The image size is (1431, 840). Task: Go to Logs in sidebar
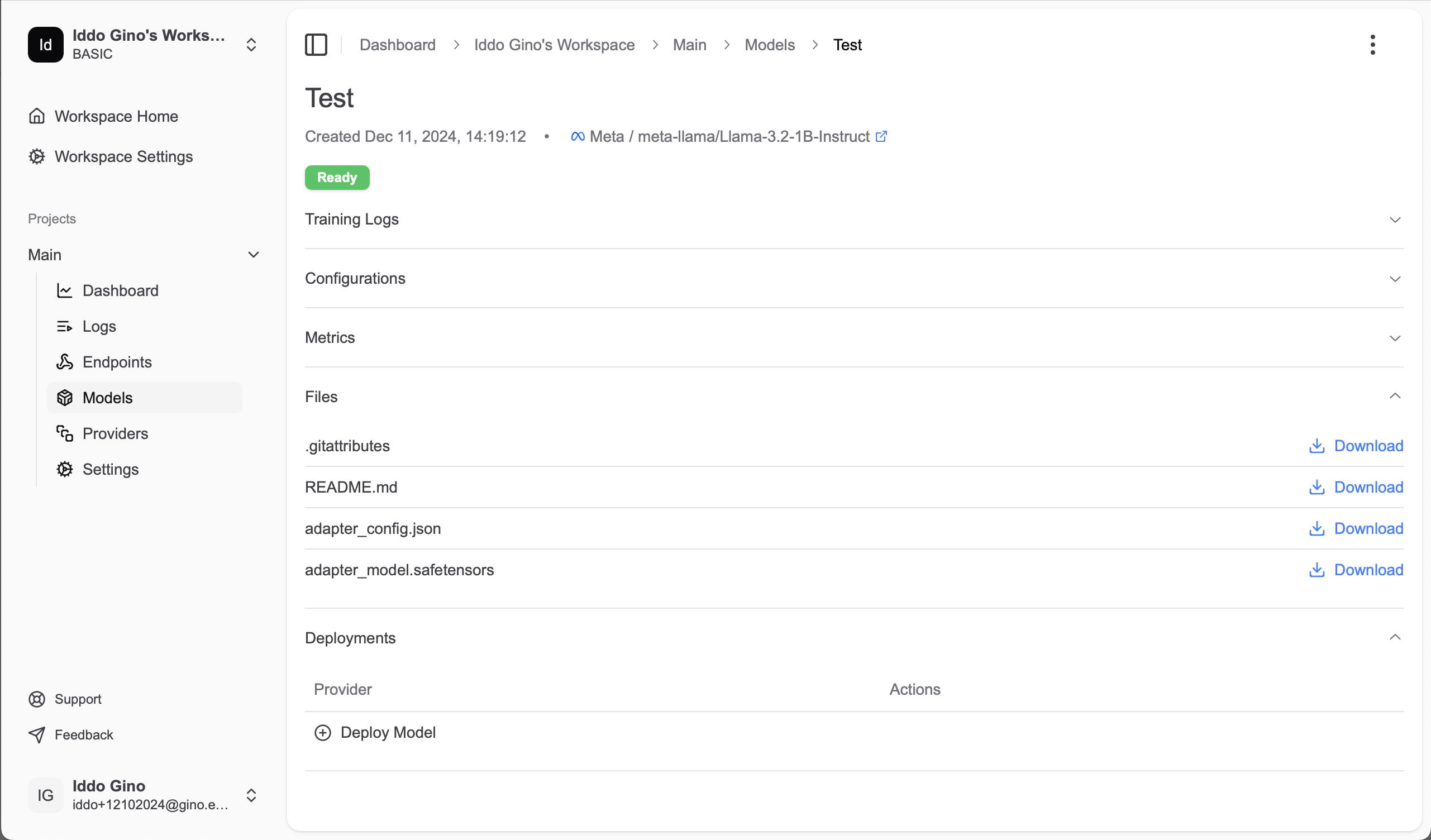coord(99,326)
